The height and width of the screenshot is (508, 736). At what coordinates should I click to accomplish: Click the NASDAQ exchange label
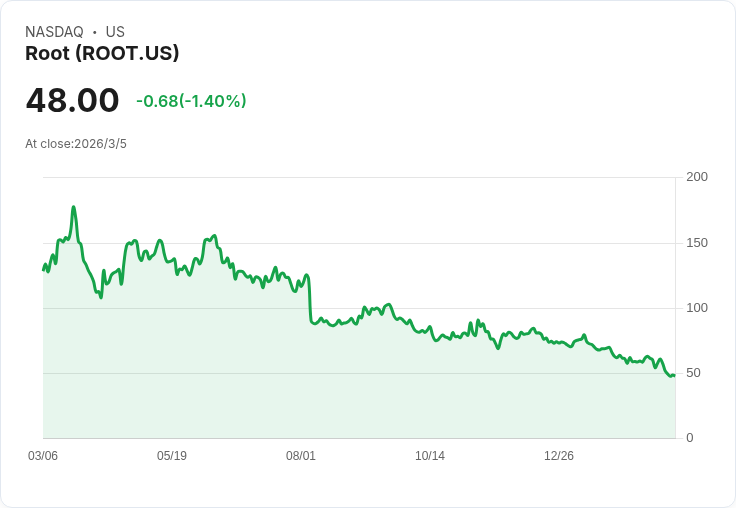[54, 32]
